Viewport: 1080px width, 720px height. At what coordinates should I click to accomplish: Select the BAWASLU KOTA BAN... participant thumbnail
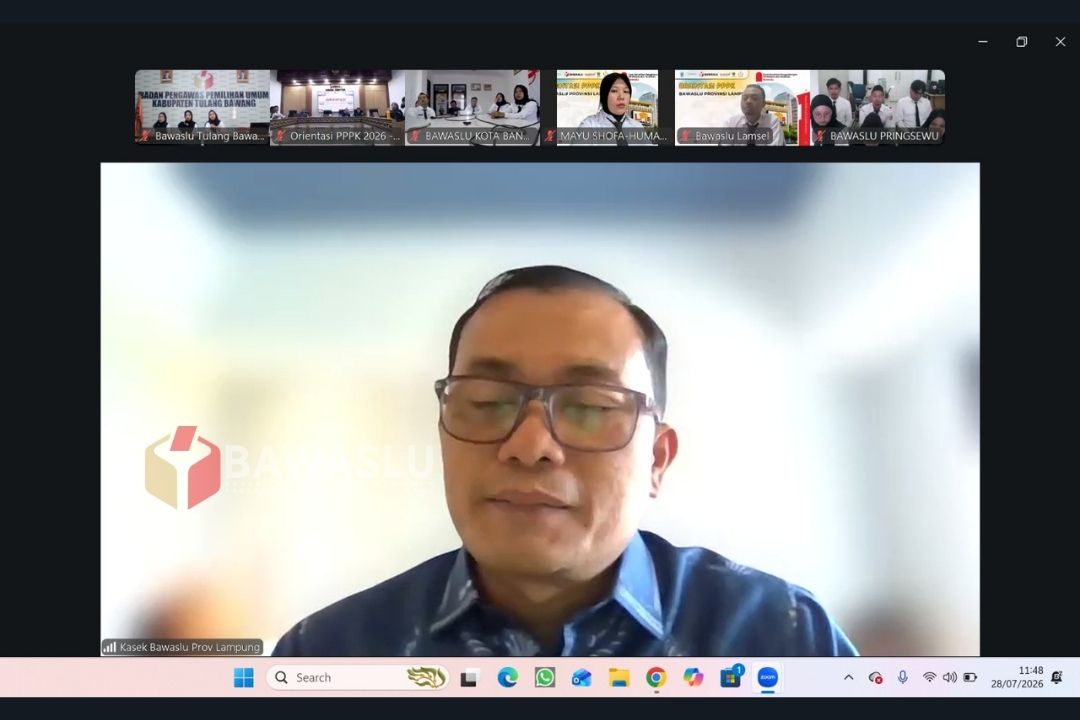point(472,107)
